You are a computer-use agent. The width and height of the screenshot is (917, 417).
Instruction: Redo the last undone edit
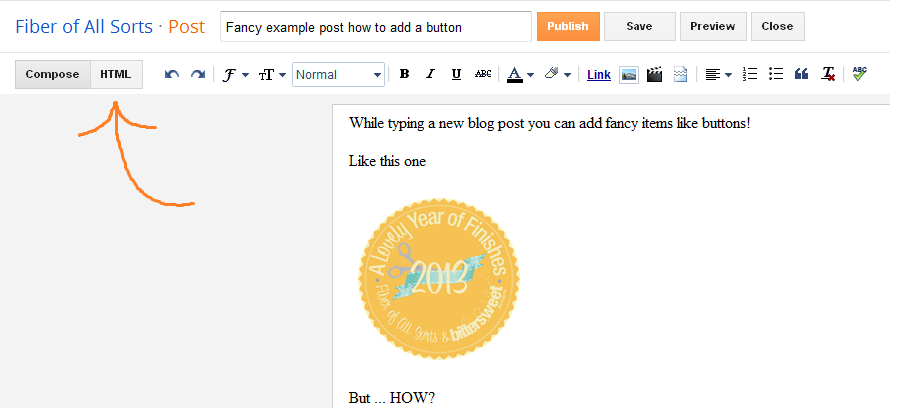point(198,74)
